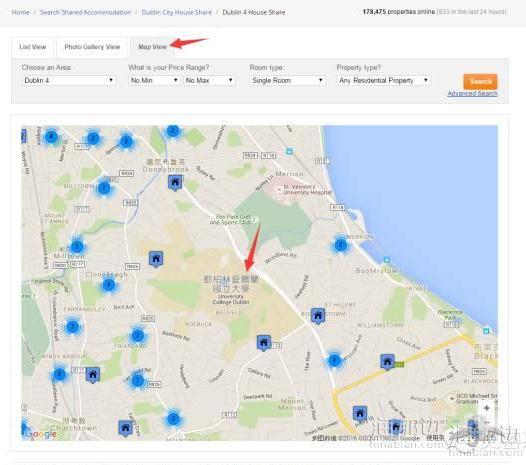This screenshot has width=526, height=465.
Task: Click the house marker near Windy Arbour
Action: point(93,374)
